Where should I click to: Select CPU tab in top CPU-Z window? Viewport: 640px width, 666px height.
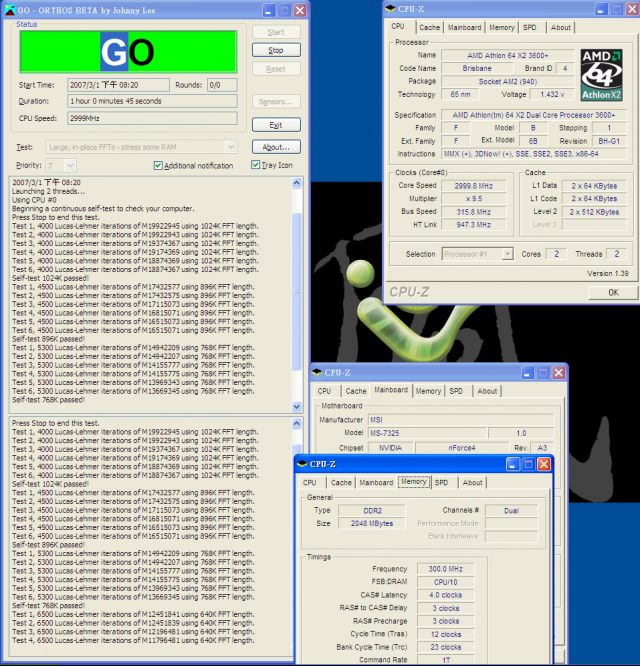(398, 26)
